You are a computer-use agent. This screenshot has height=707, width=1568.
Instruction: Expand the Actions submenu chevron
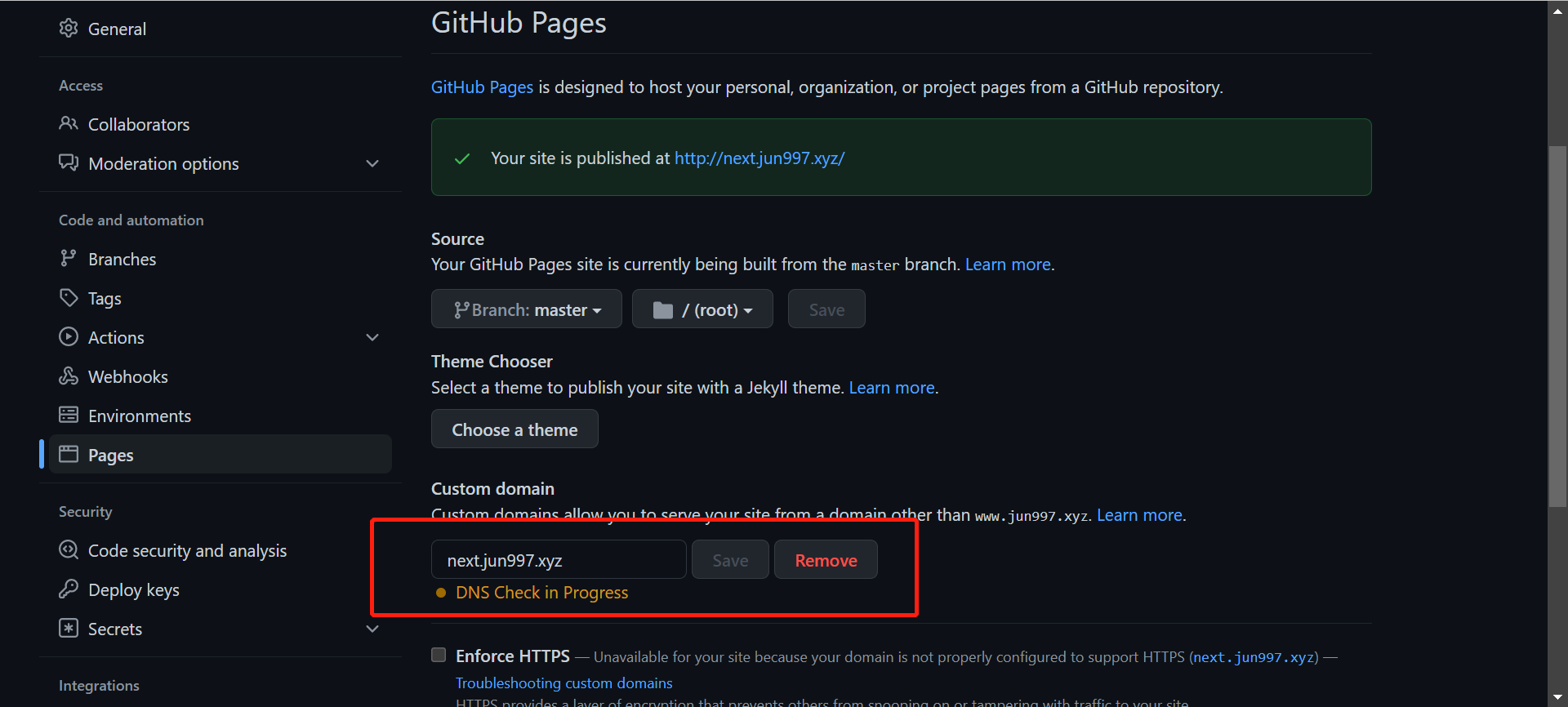click(372, 337)
